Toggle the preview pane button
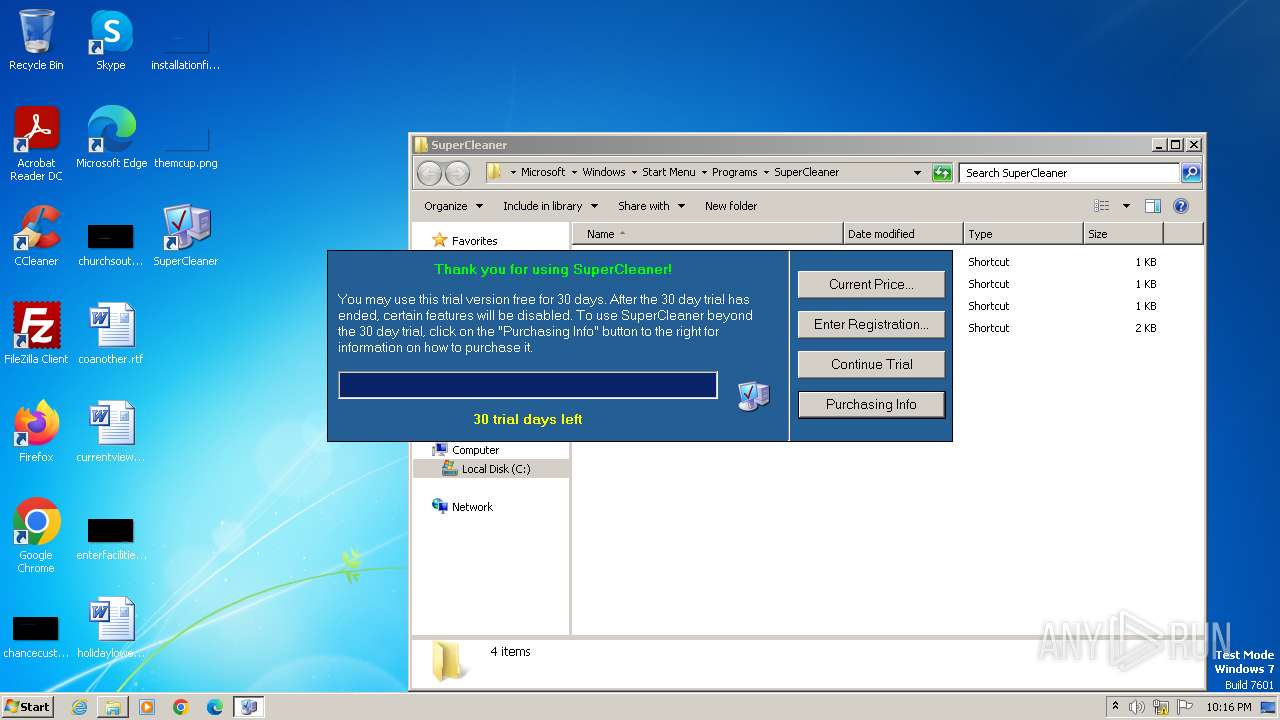This screenshot has width=1280, height=720. tap(1152, 206)
